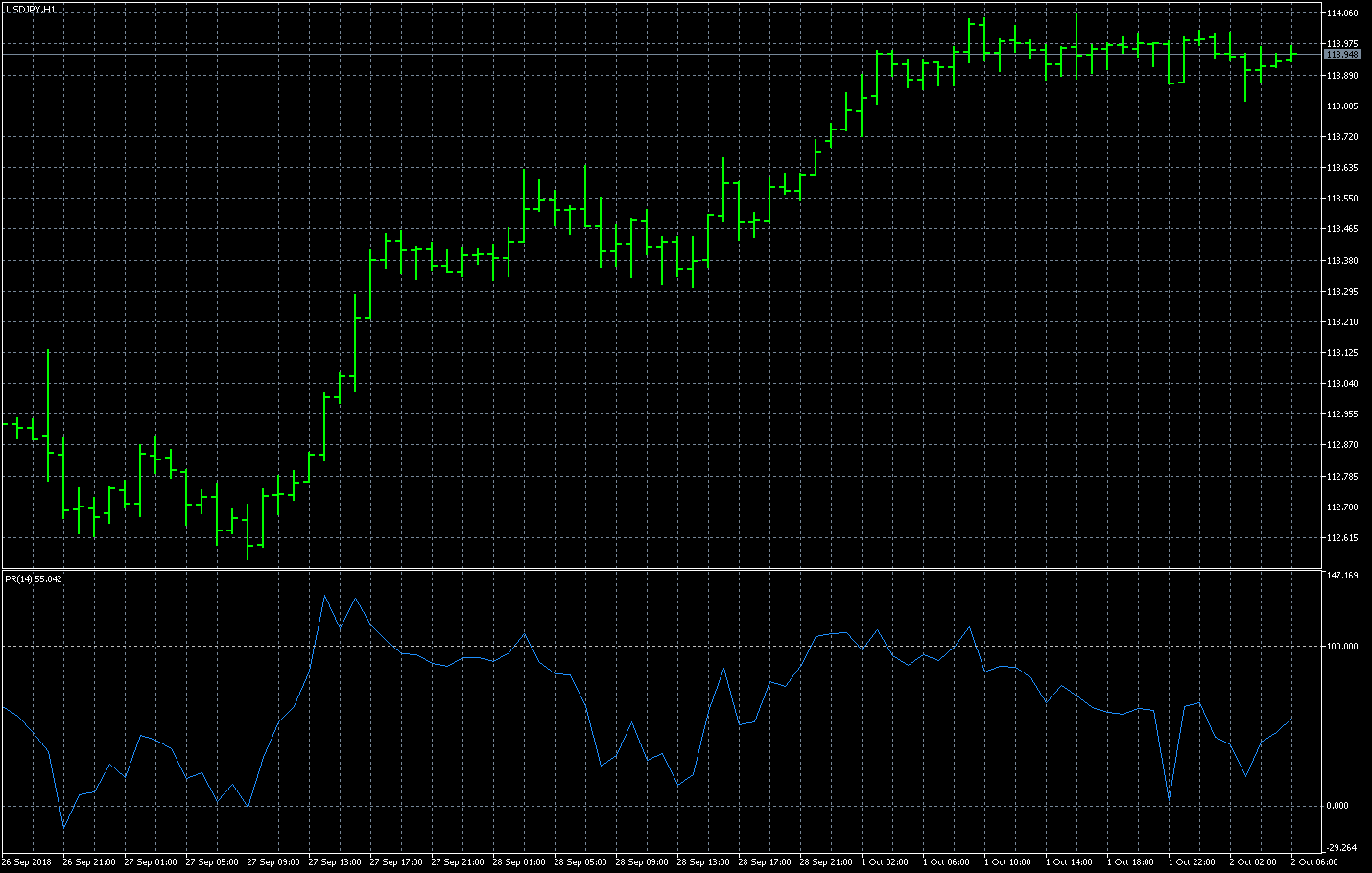The height and width of the screenshot is (873, 1372).
Task: Click the 114.060 price axis label
Action: (1342, 13)
